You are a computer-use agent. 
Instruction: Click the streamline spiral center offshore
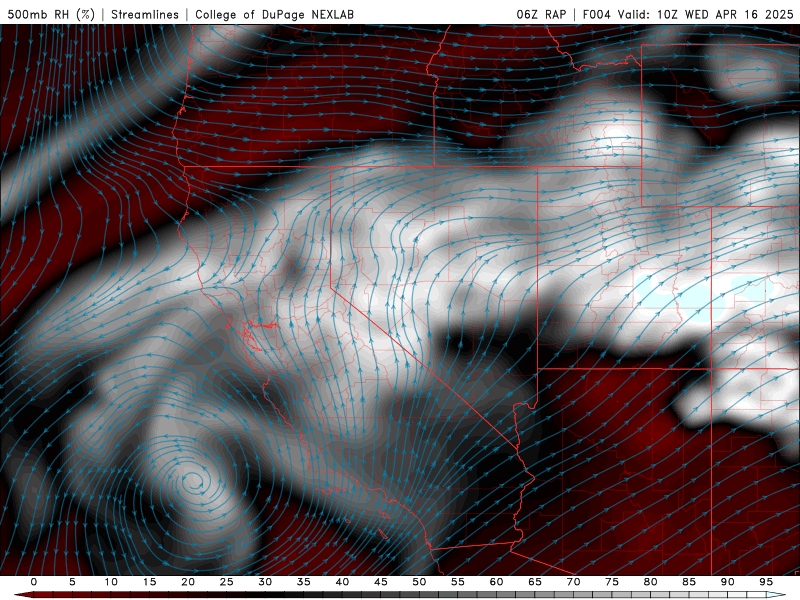coord(193,480)
